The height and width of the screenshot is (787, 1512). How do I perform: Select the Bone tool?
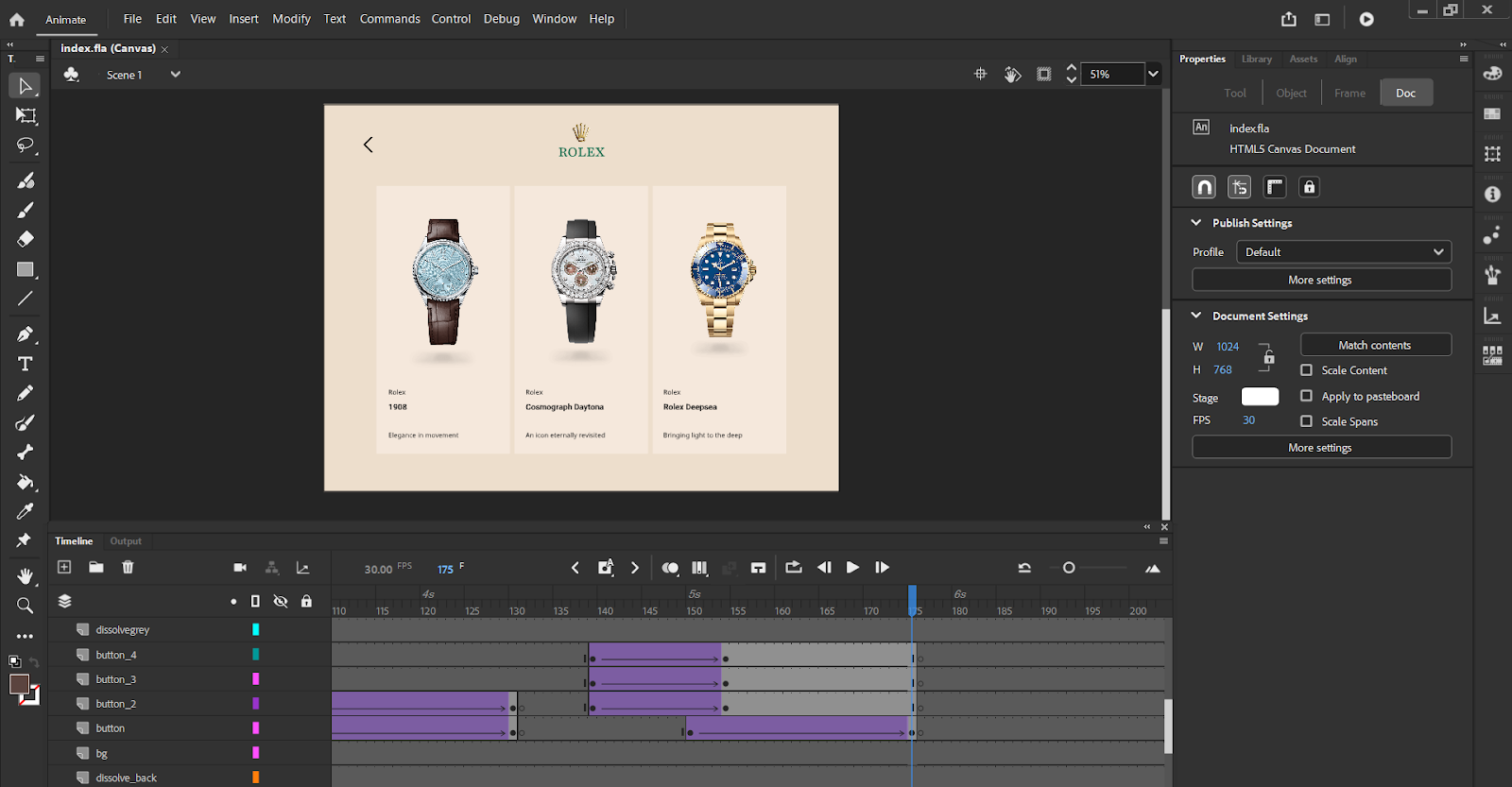click(26, 452)
